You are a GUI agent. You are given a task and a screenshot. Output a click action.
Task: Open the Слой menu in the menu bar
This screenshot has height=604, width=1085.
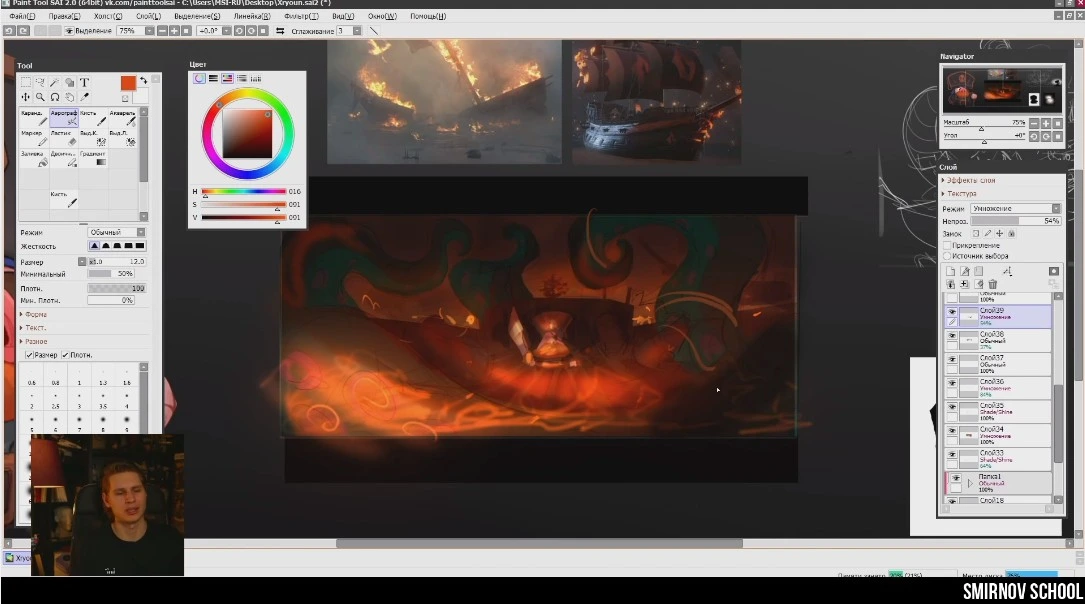149,16
